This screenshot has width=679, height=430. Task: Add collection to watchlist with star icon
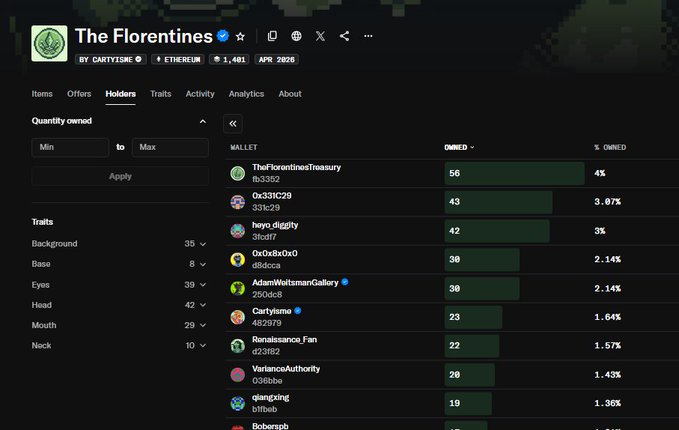tap(240, 36)
